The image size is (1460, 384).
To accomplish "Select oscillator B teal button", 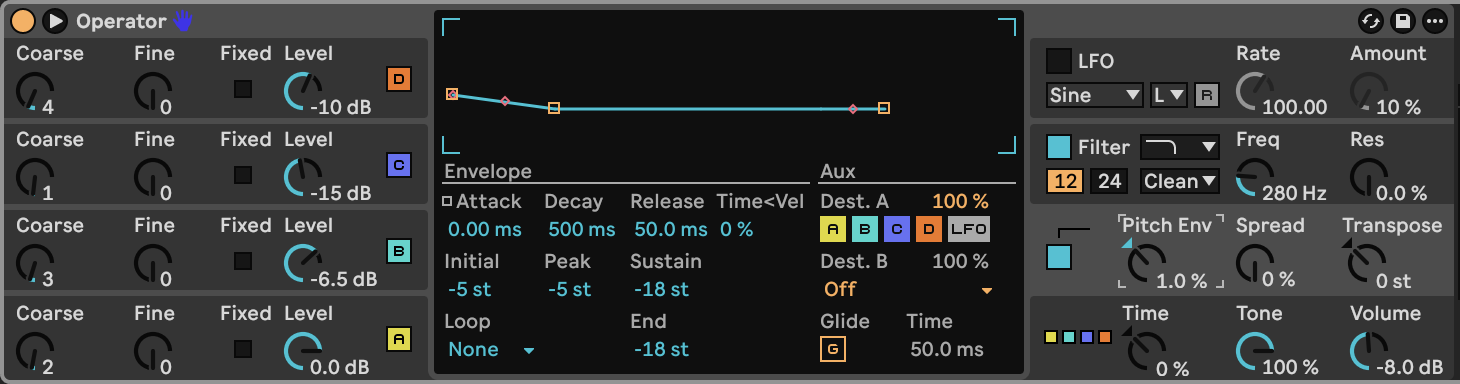I will (x=399, y=251).
